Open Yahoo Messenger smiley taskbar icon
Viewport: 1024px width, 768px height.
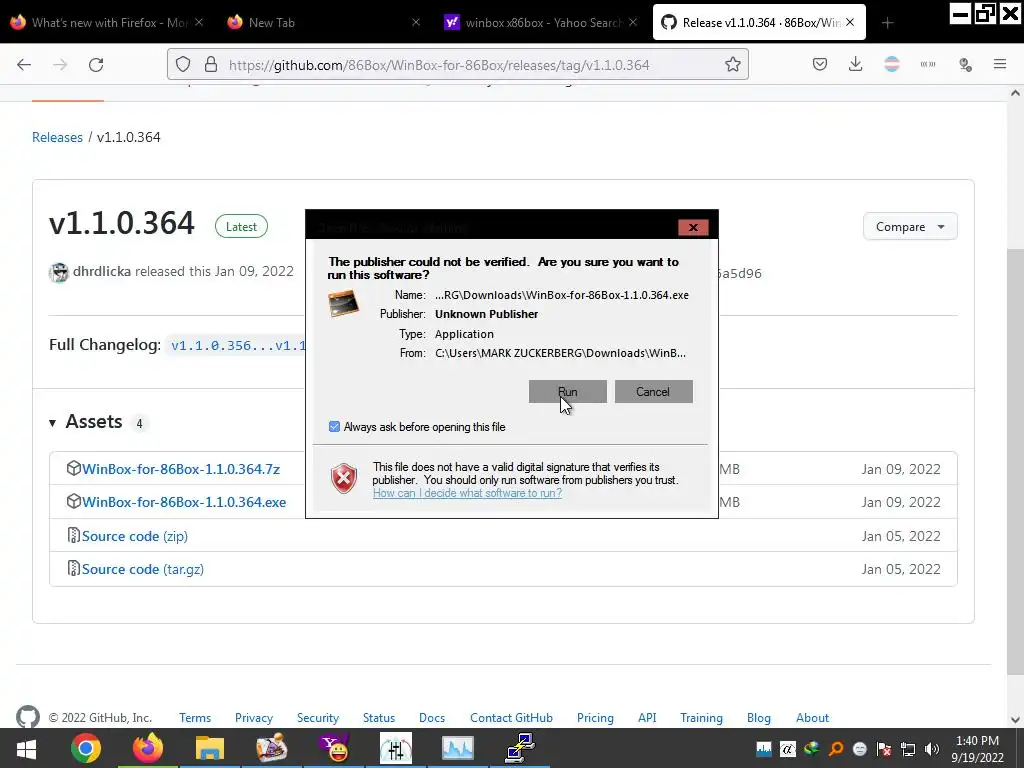pyautogui.click(x=335, y=748)
